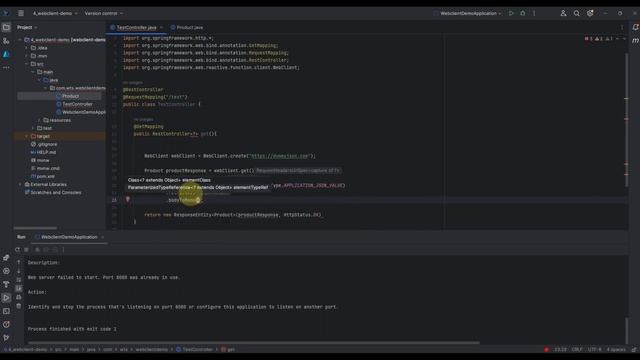This screenshot has width=640, height=360.
Task: Click the Run panel label
Action: [x=21, y=237]
